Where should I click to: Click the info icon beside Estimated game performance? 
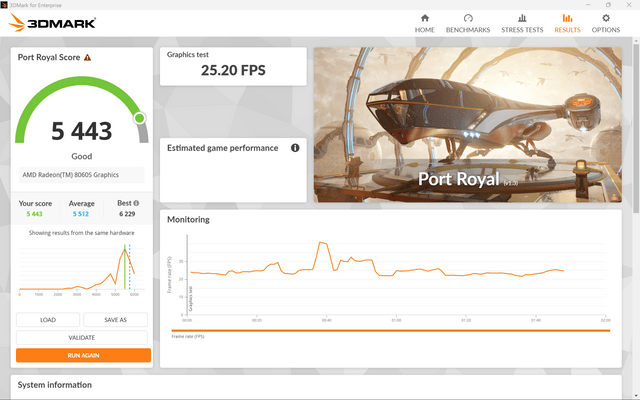pyautogui.click(x=295, y=148)
